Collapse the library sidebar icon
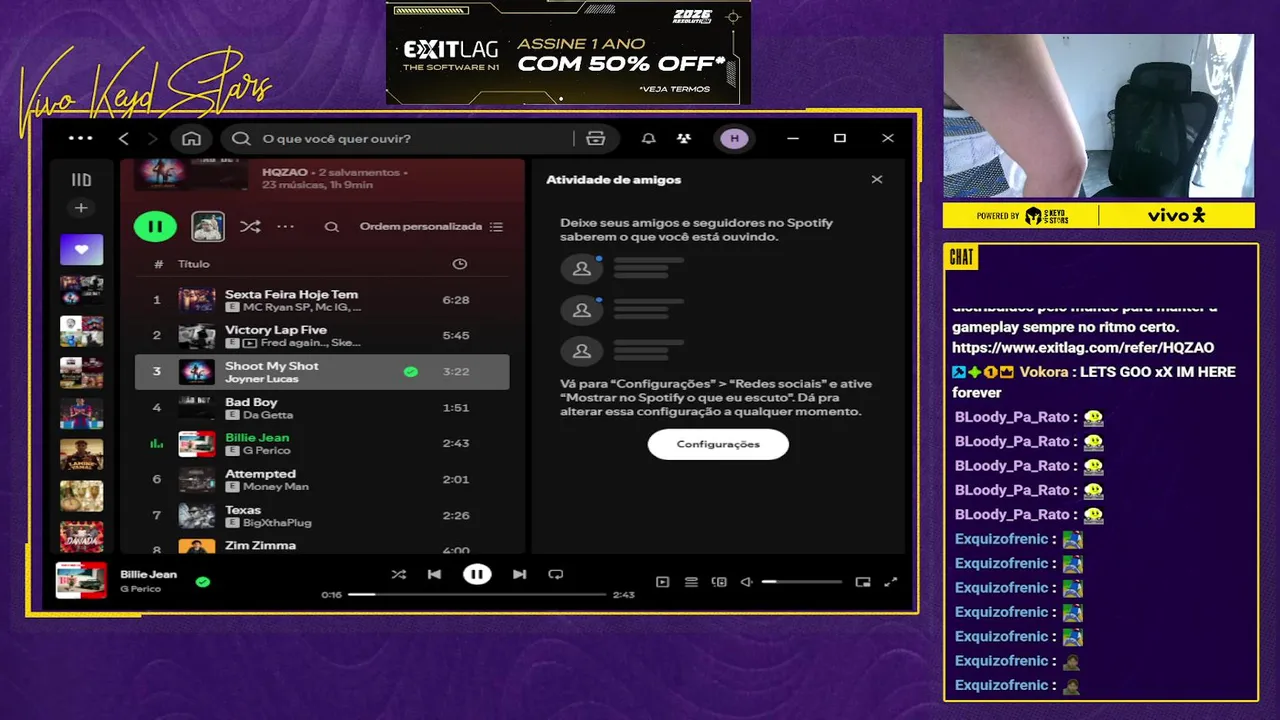 tap(81, 180)
